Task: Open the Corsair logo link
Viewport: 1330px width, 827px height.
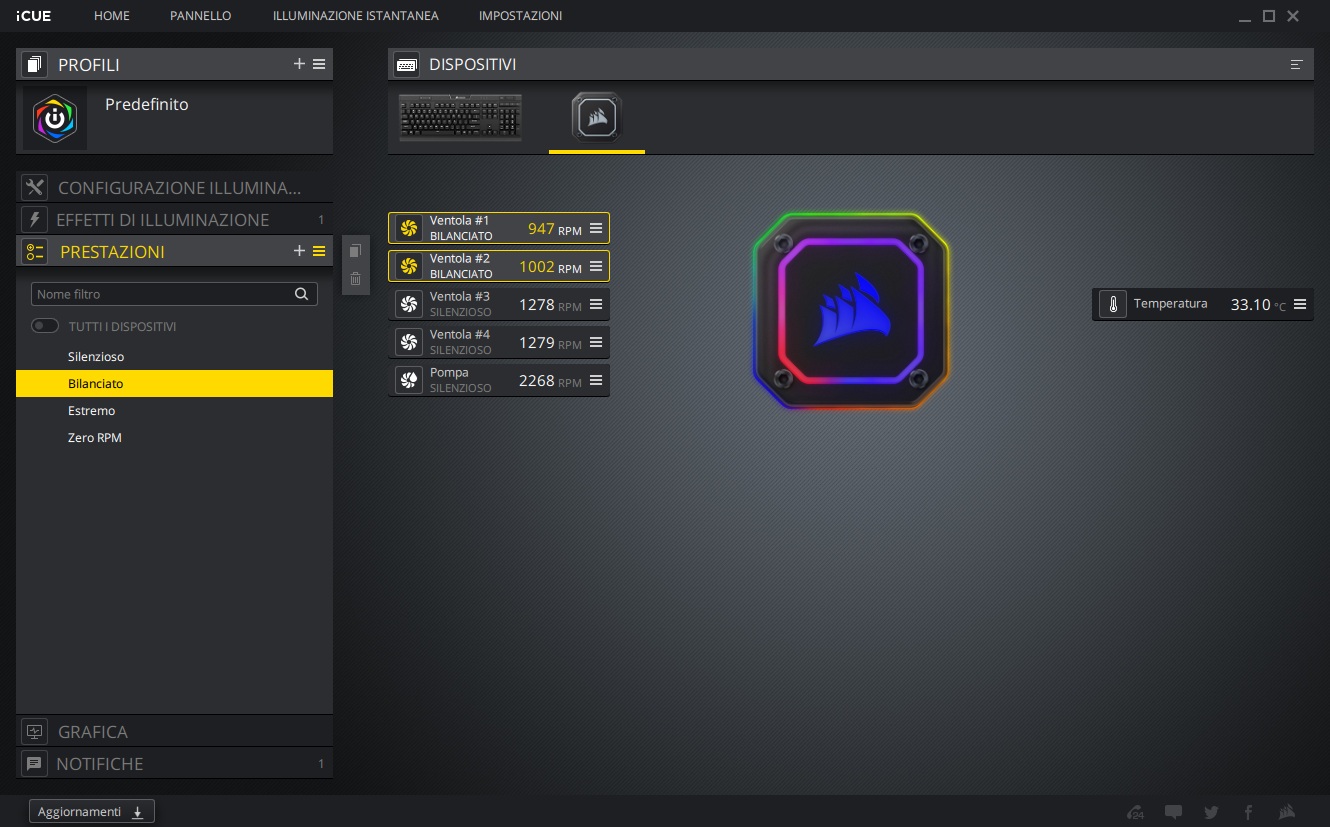Action: click(1287, 812)
